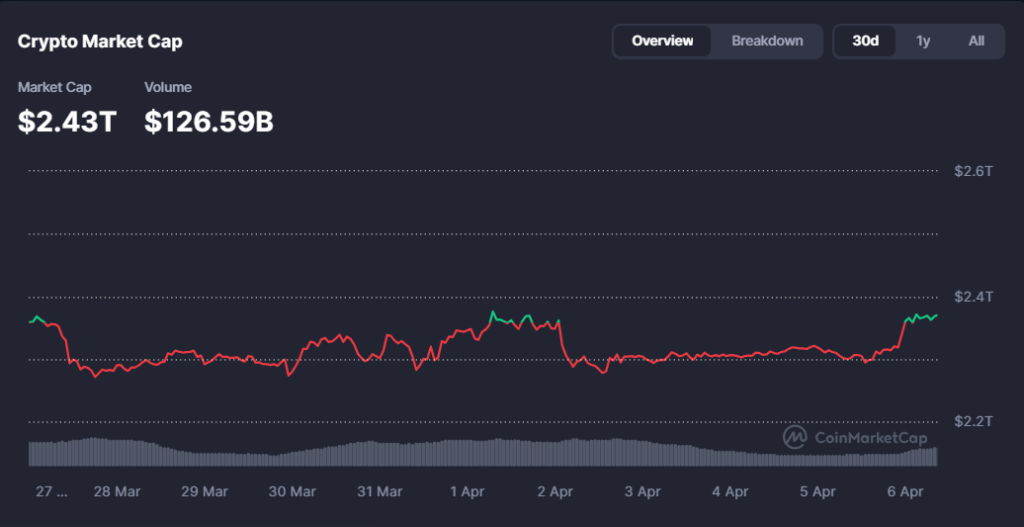Viewport: 1024px width, 527px height.
Task: Click the $2.4T y-axis label
Action: pos(973,297)
